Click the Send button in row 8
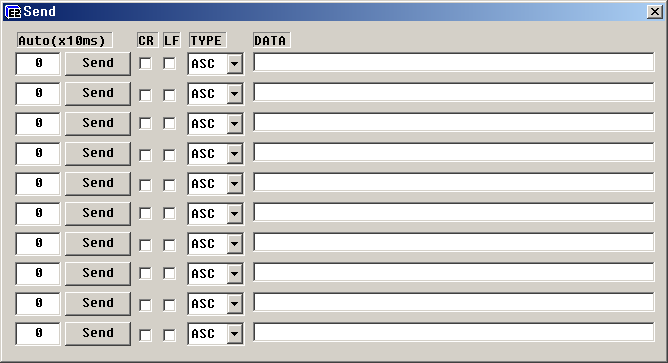 click(x=98, y=274)
